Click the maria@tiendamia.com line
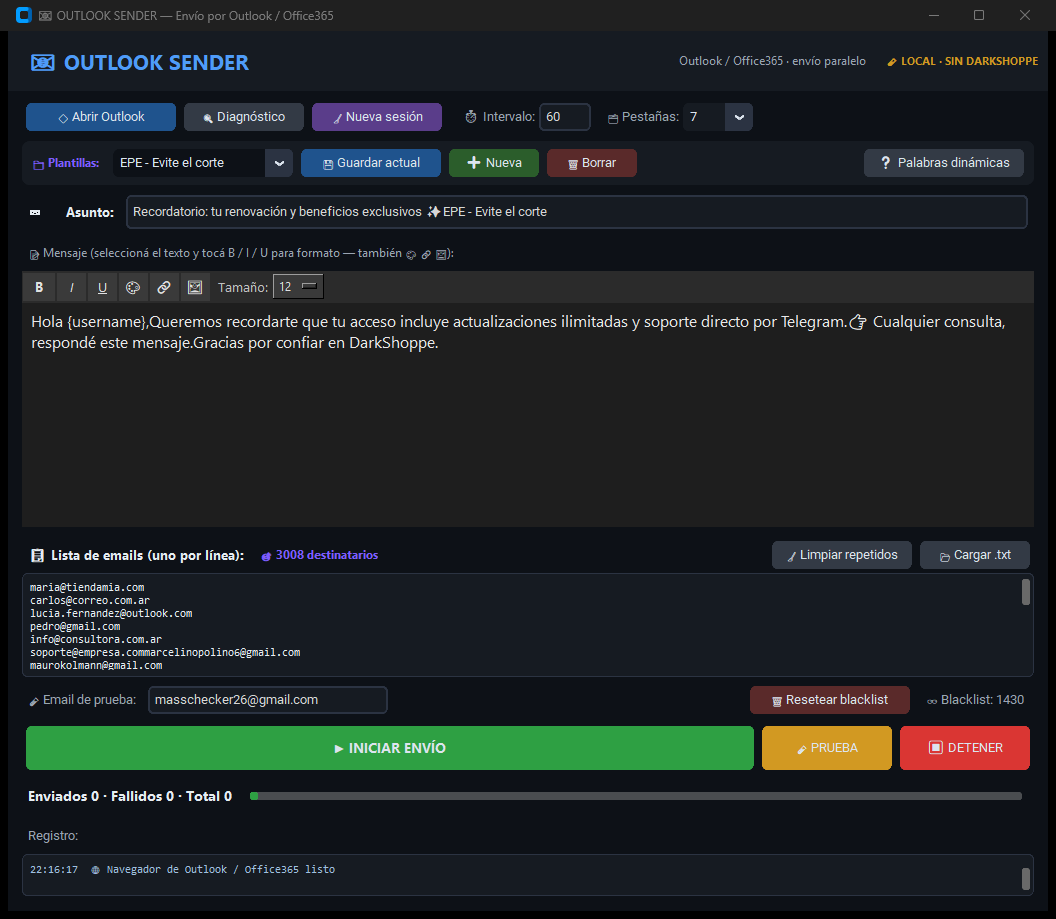 pos(87,588)
